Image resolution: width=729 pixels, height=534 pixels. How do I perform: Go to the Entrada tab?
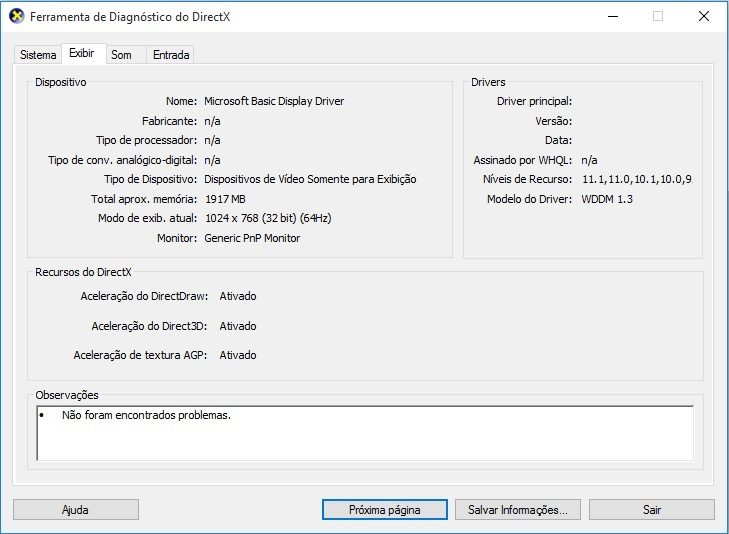tap(171, 55)
